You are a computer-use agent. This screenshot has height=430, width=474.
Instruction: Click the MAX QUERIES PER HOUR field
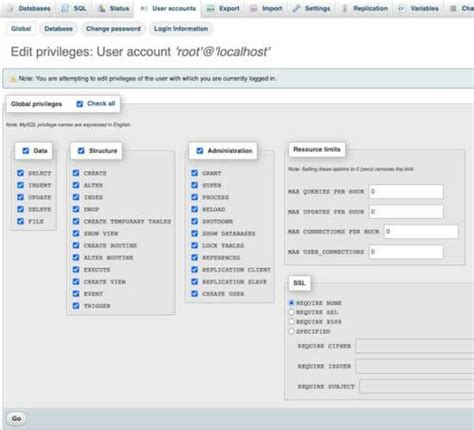pos(406,192)
